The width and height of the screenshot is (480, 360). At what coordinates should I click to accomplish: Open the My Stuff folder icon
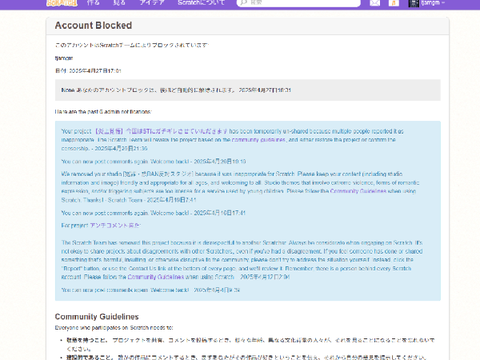[x=394, y=3]
